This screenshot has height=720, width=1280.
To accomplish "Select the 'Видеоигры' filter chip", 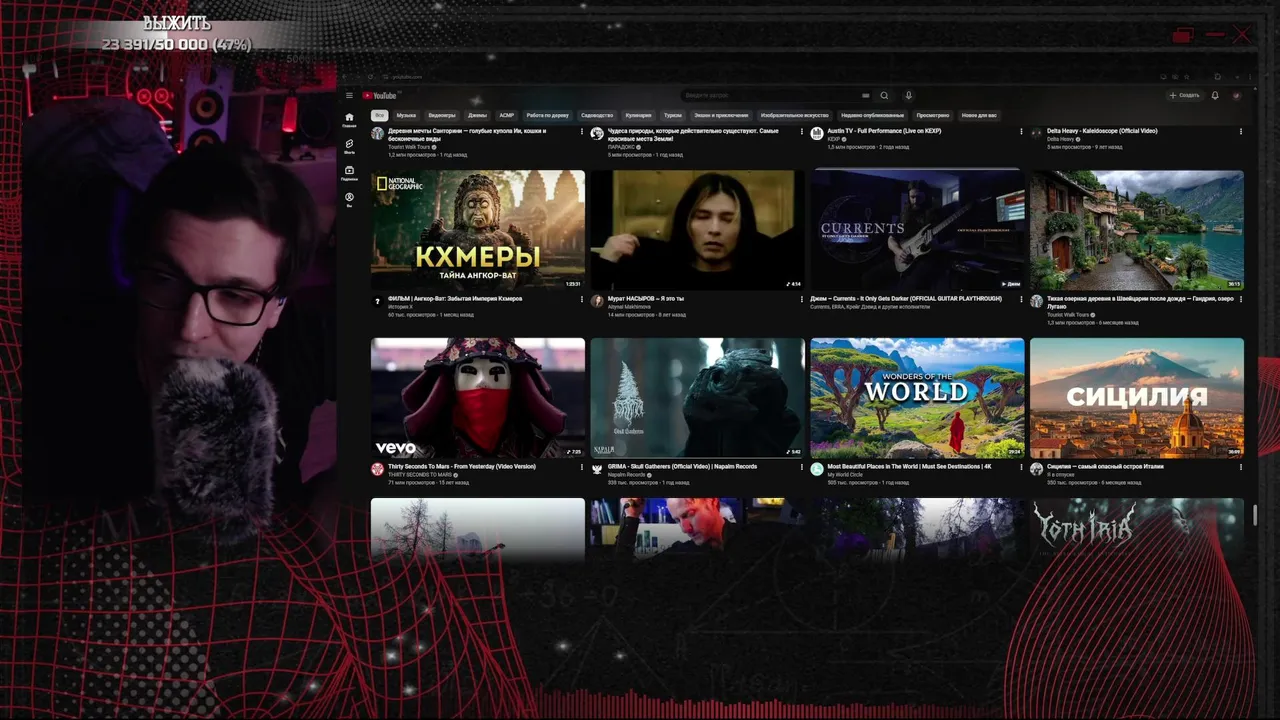I will (442, 115).
